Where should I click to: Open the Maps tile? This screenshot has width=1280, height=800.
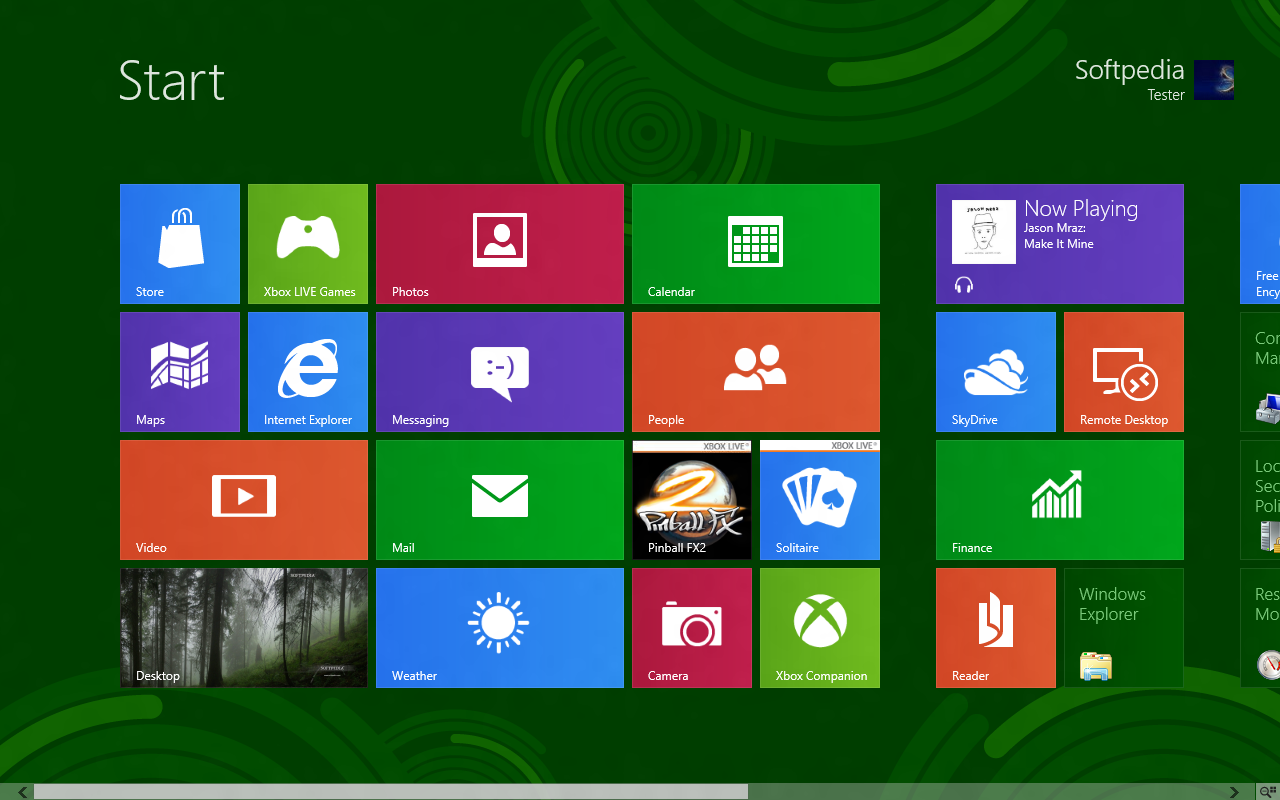(x=180, y=371)
